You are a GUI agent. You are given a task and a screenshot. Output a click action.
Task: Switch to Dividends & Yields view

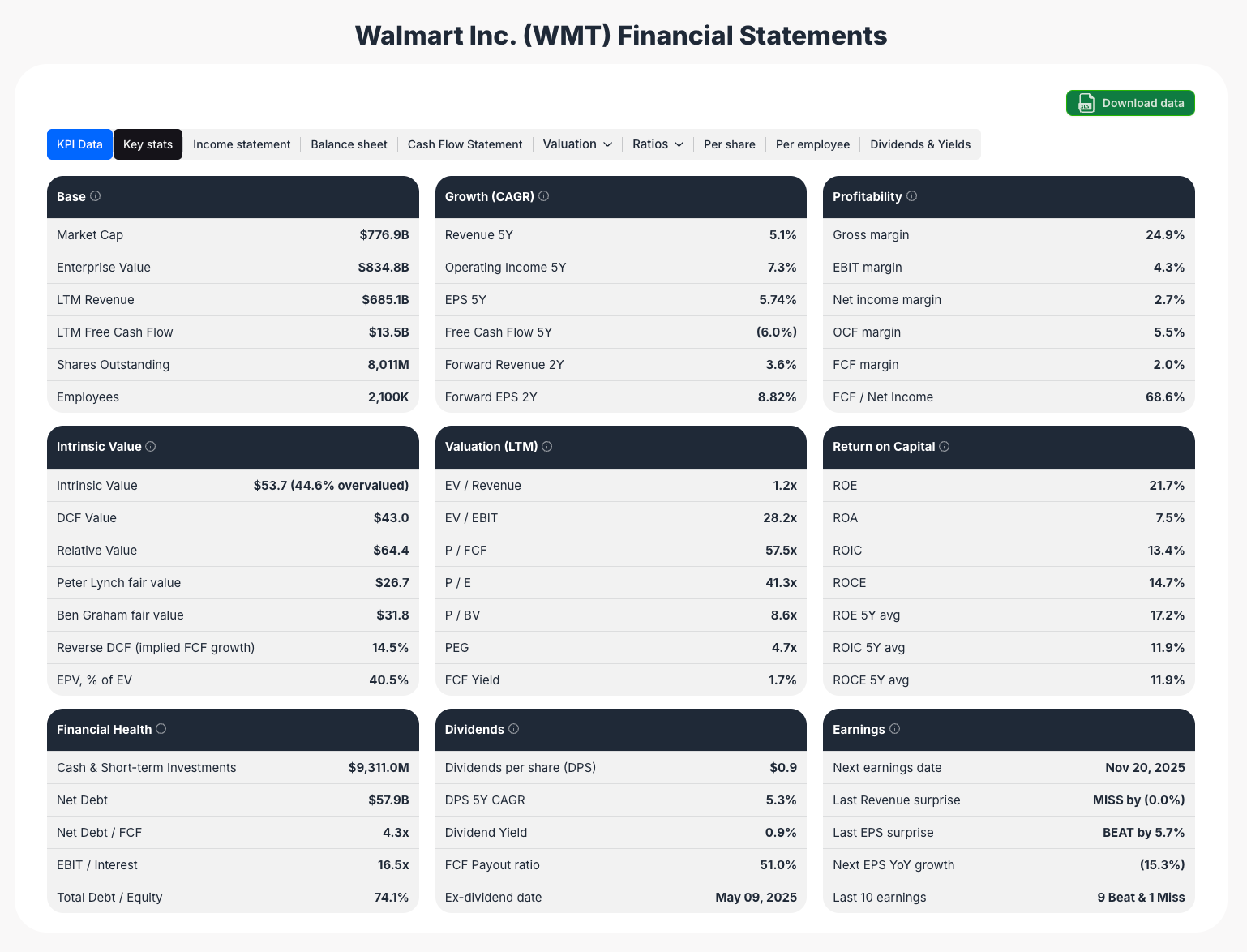pyautogui.click(x=920, y=144)
